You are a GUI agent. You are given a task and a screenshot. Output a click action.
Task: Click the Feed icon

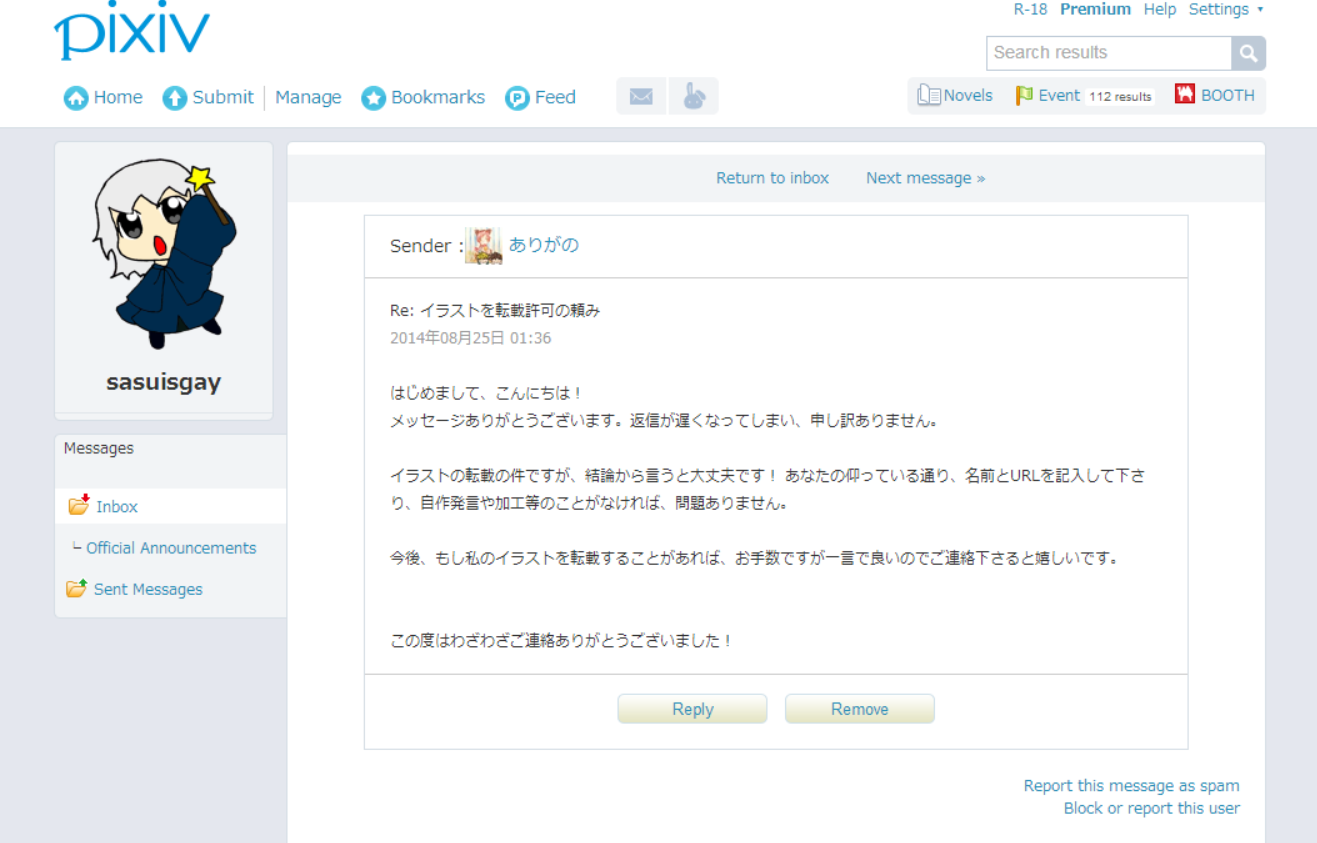(x=517, y=98)
